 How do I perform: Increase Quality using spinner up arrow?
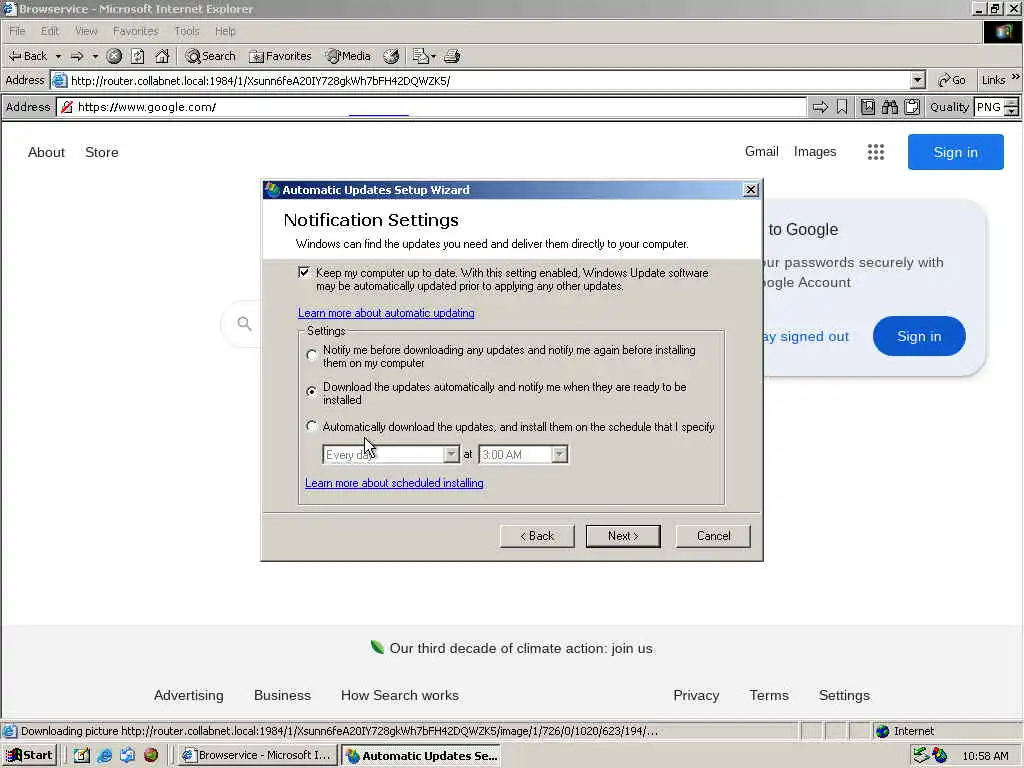(1012, 103)
